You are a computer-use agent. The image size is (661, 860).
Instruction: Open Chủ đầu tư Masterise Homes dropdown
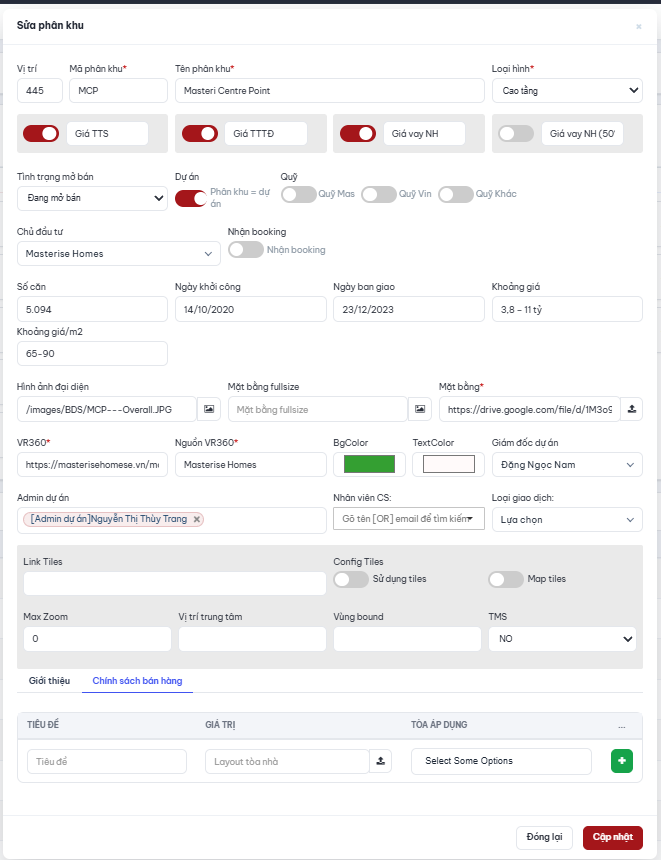118,253
